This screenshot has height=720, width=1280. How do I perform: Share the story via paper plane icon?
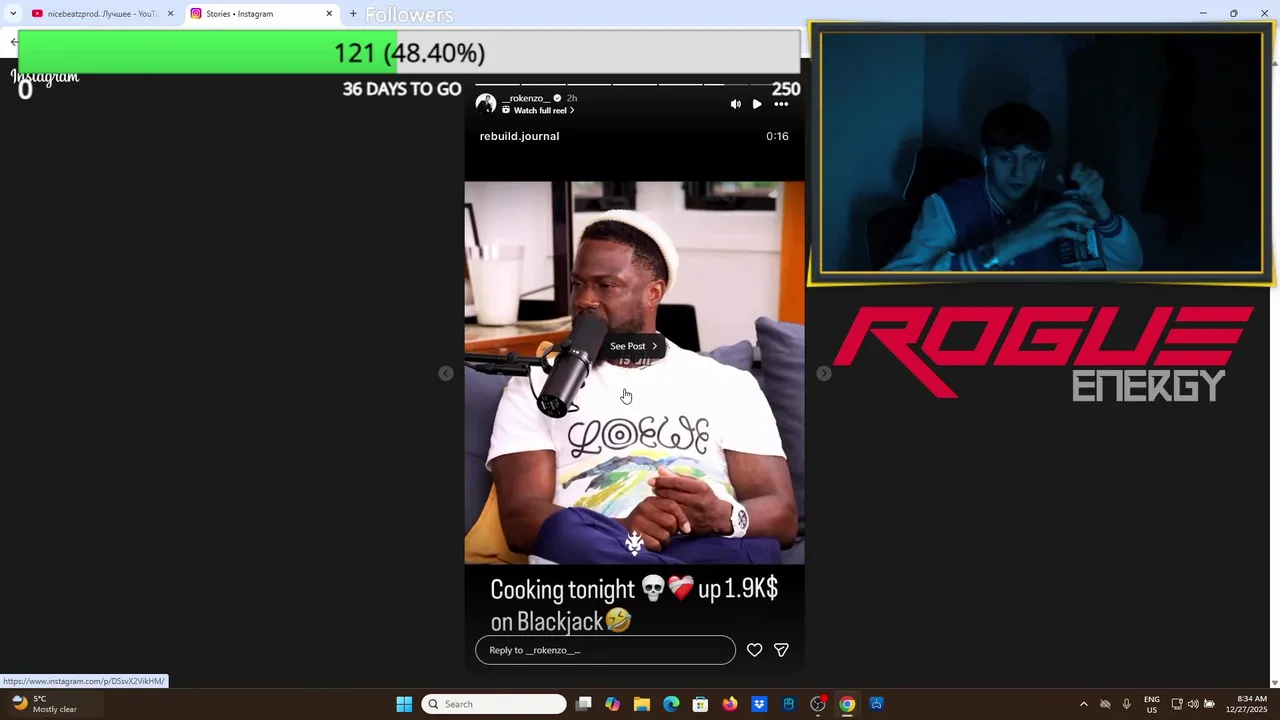click(781, 650)
